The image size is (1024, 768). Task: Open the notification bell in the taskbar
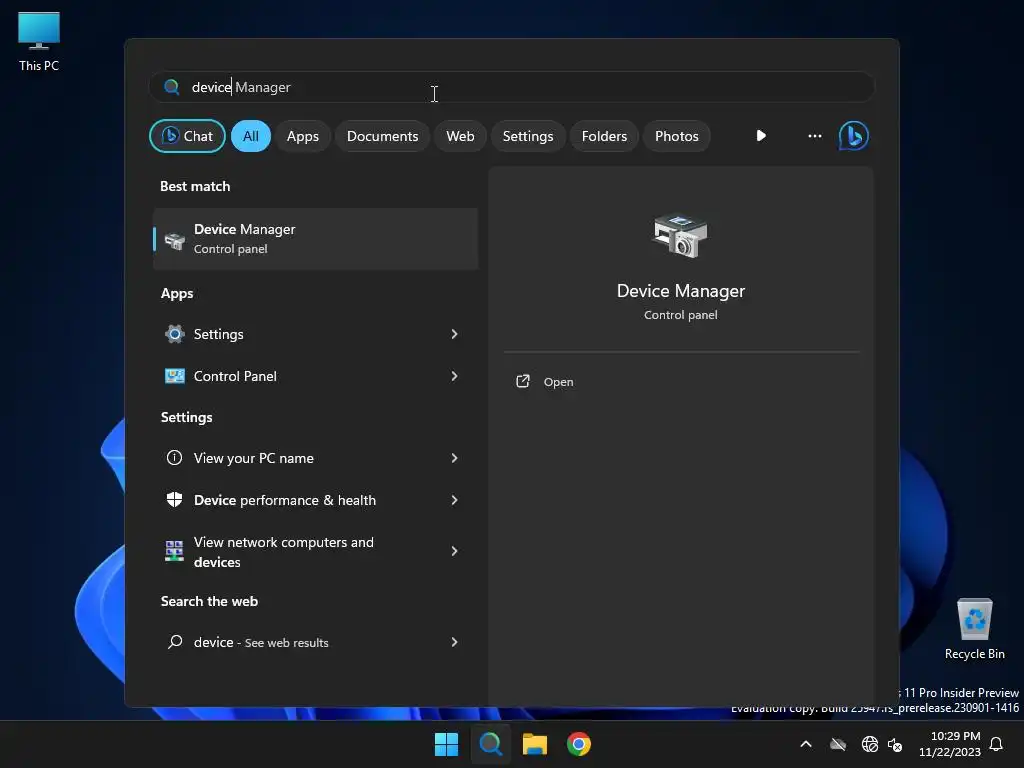coord(996,744)
